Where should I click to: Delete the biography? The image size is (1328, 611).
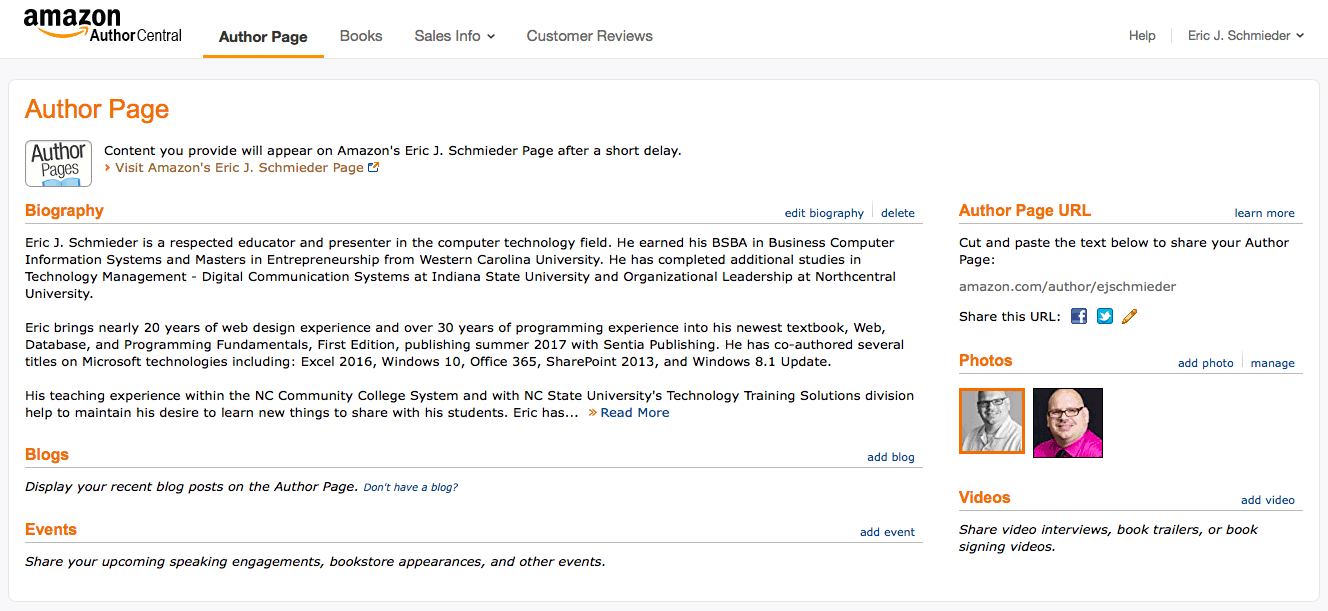[897, 212]
